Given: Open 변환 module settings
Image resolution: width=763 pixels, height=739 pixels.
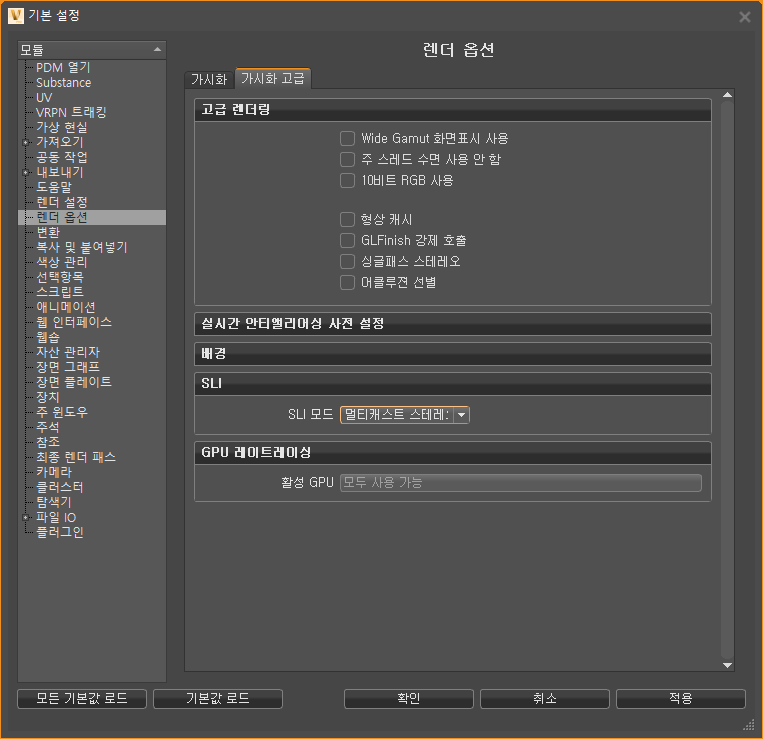Looking at the screenshot, I should (x=48, y=232).
